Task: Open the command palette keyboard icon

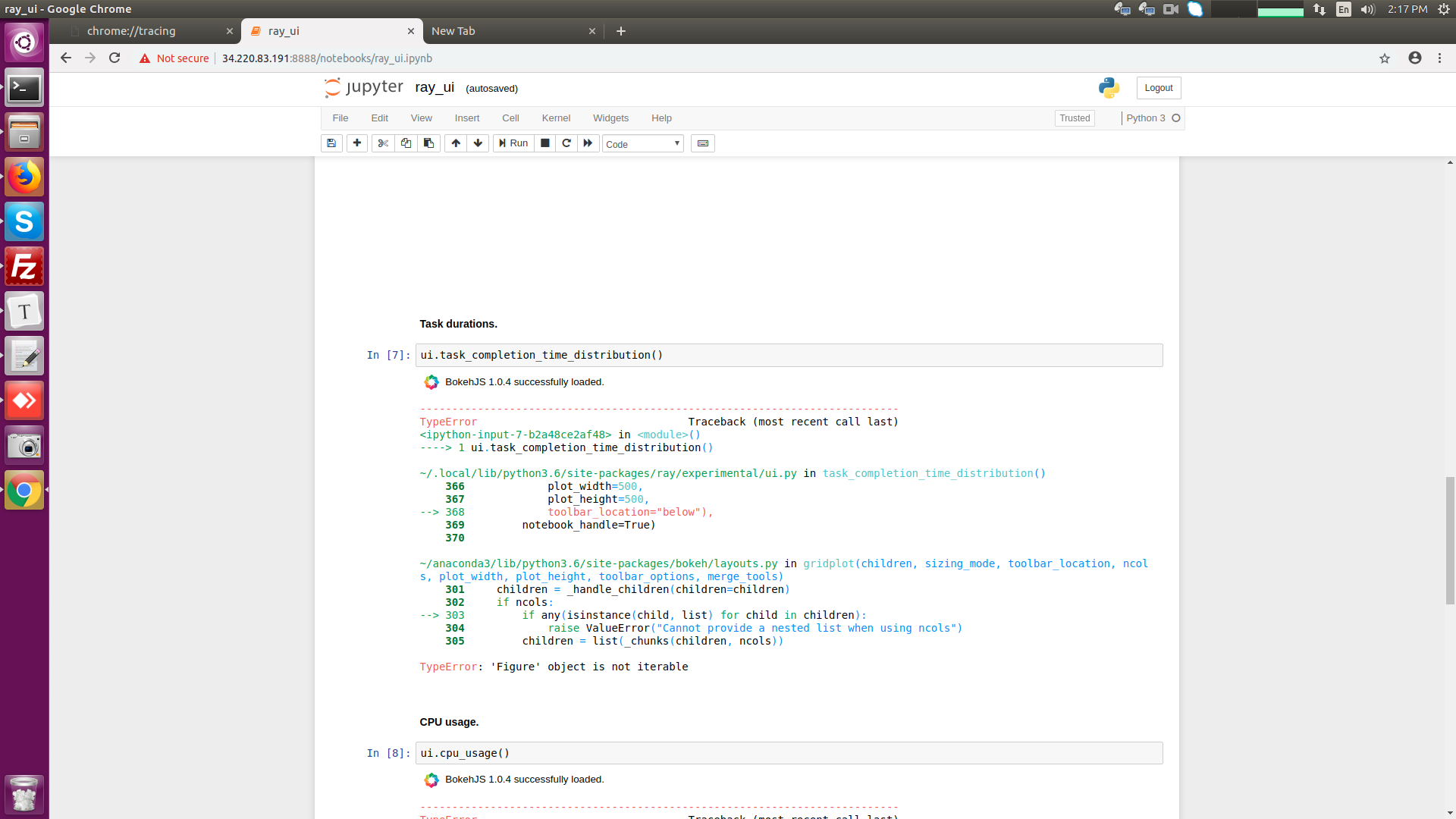Action: 703,143
